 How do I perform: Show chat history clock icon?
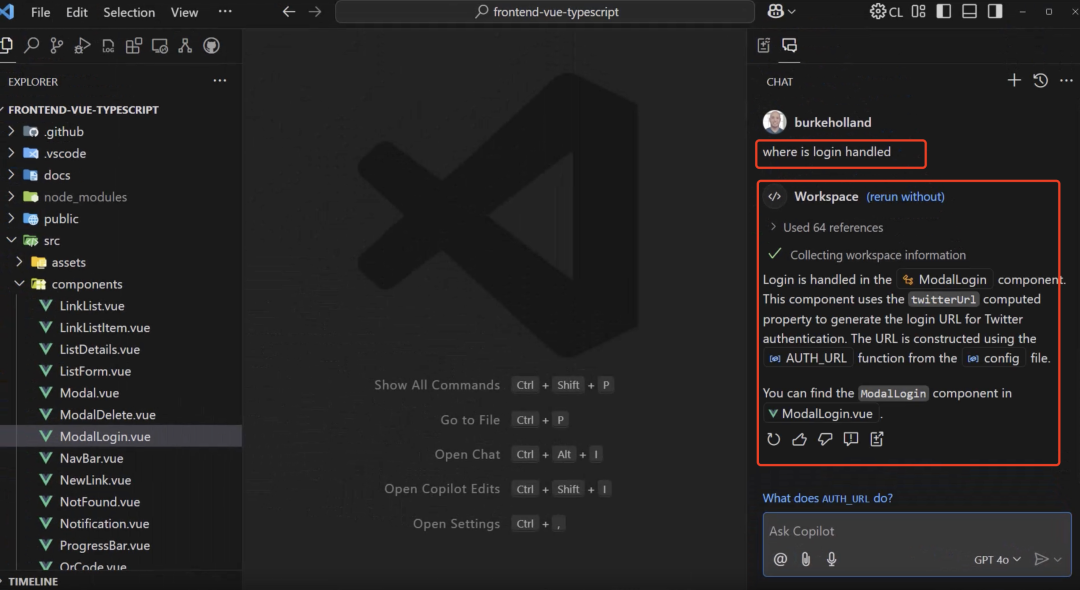(1040, 81)
